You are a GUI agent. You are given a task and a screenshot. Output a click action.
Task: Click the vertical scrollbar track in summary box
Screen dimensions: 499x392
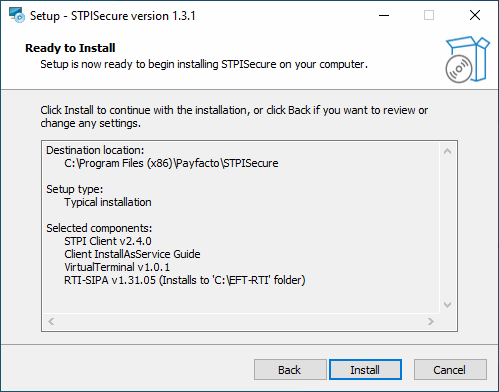[x=448, y=228]
